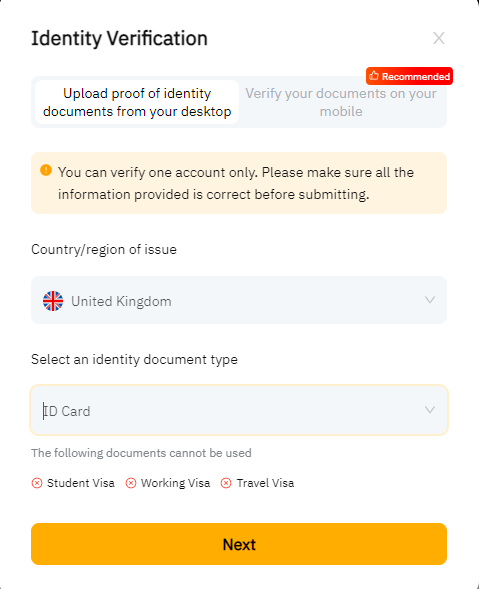
Task: Click the Next button
Action: click(x=239, y=544)
